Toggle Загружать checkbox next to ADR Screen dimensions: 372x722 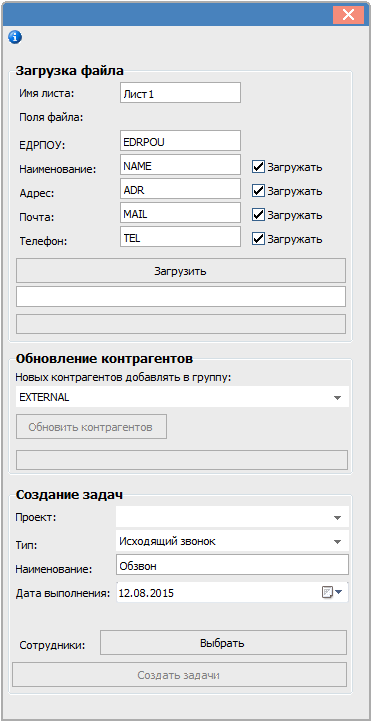pyautogui.click(x=258, y=191)
